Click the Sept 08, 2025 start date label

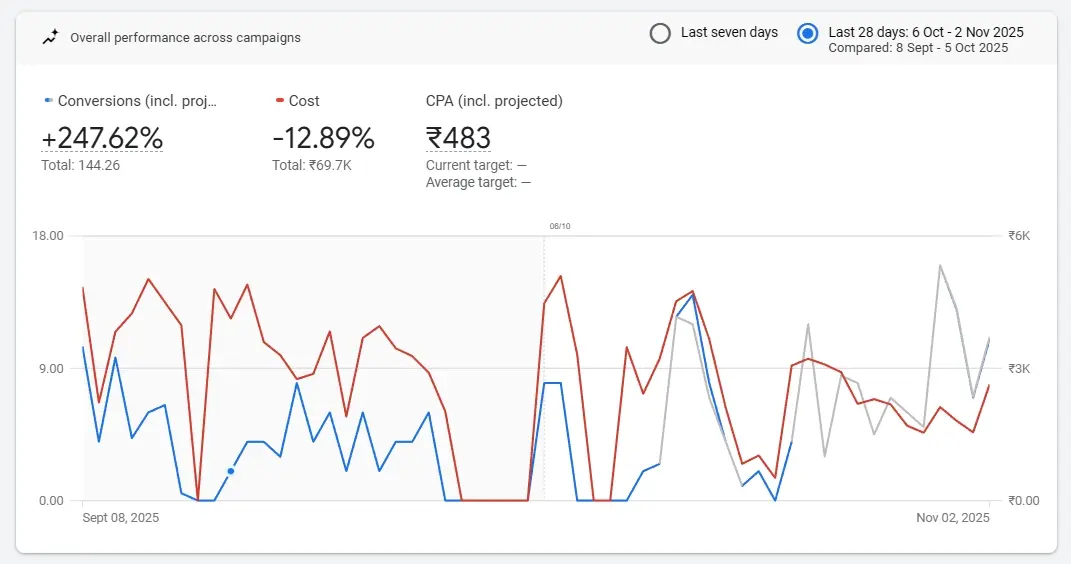[x=120, y=518]
